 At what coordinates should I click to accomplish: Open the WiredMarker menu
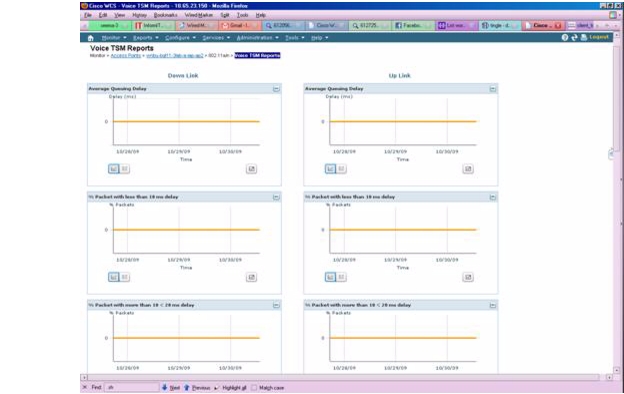[x=199, y=15]
